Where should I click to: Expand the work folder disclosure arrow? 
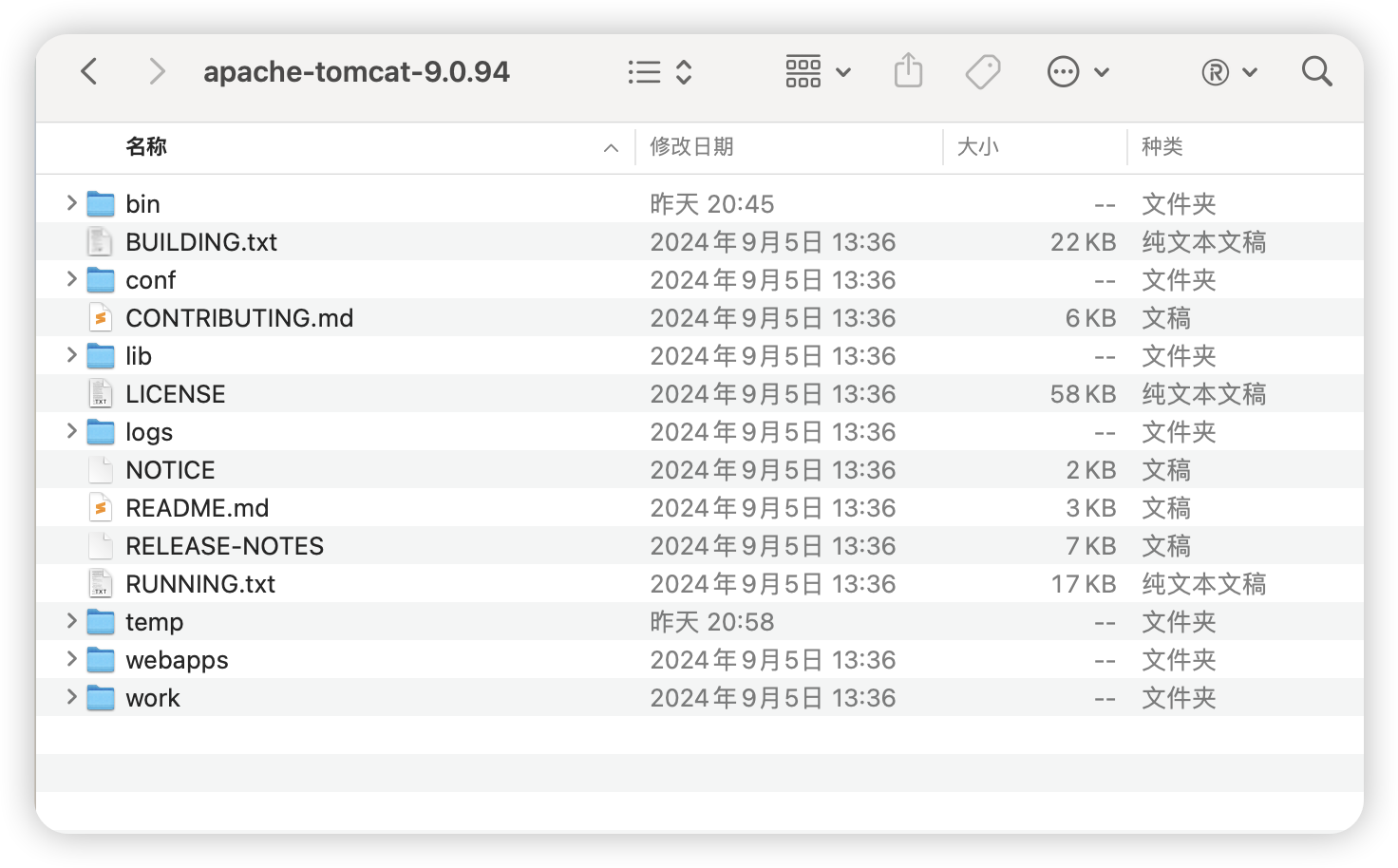(x=71, y=697)
